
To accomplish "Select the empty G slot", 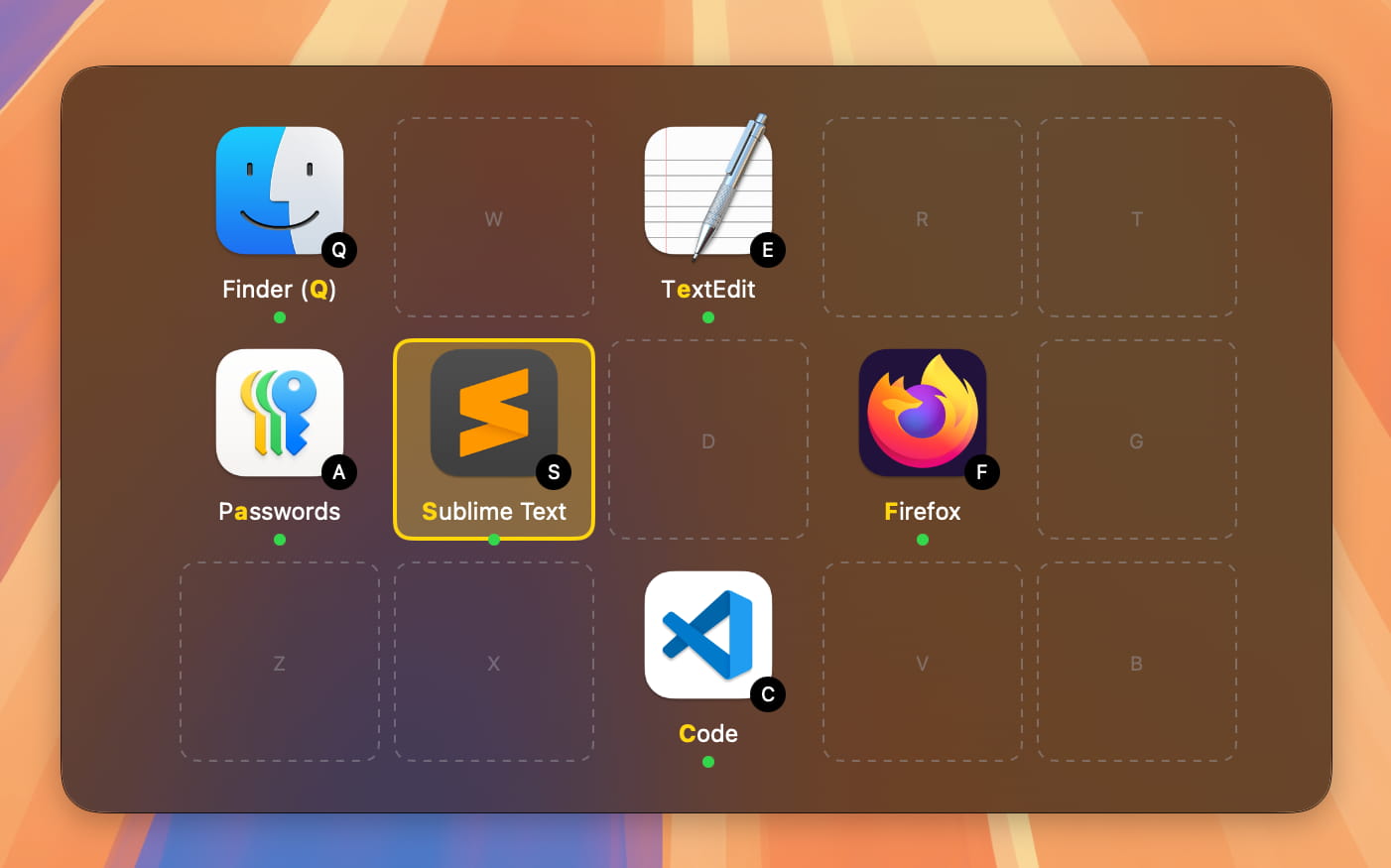I will (1136, 440).
